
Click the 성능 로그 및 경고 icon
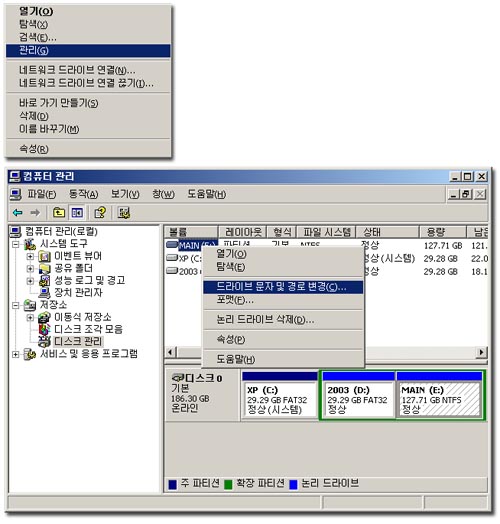(45, 280)
